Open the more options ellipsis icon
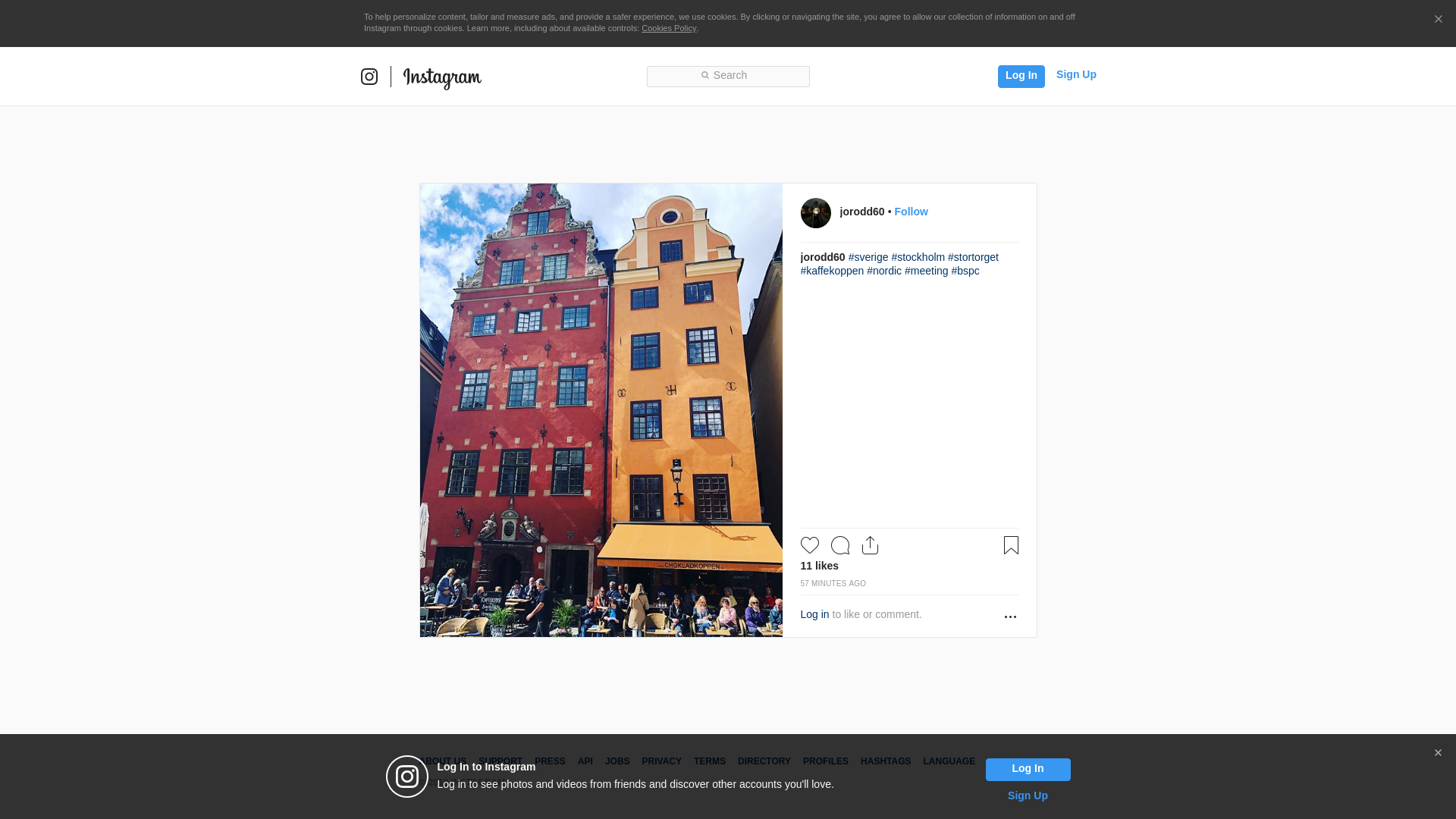Image resolution: width=1456 pixels, height=819 pixels. pos(1010,617)
